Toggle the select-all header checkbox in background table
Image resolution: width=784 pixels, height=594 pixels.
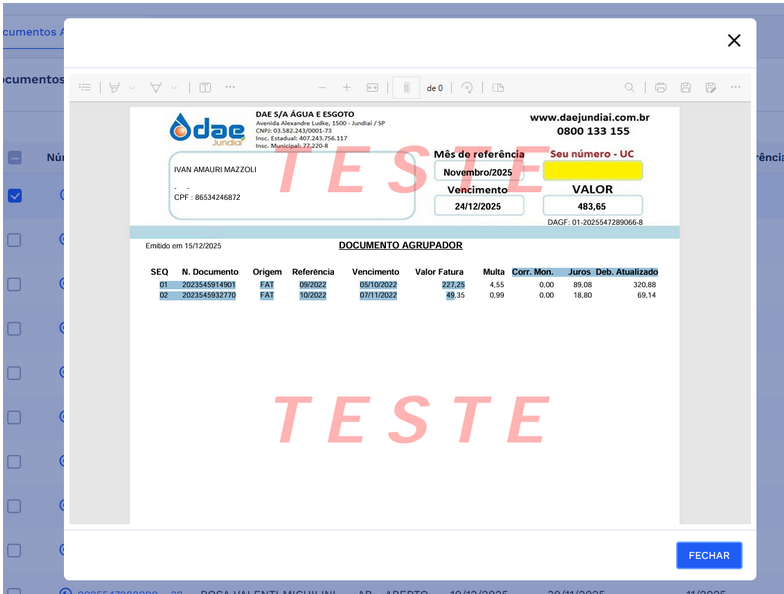[14, 158]
